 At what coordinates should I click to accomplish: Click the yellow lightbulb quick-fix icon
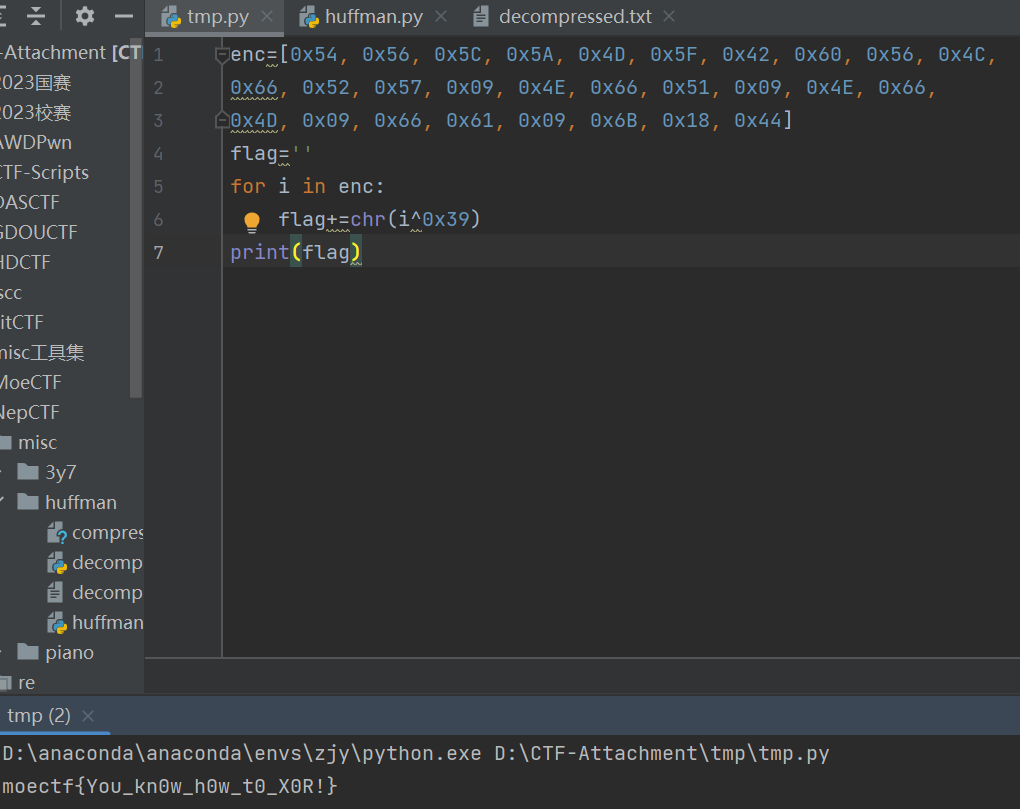(x=252, y=221)
